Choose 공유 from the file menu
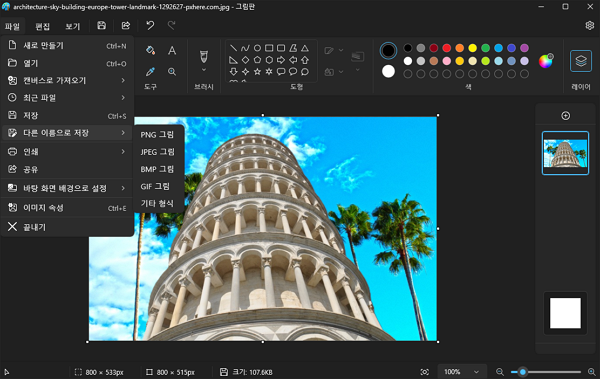600x379 pixels. pos(67,169)
